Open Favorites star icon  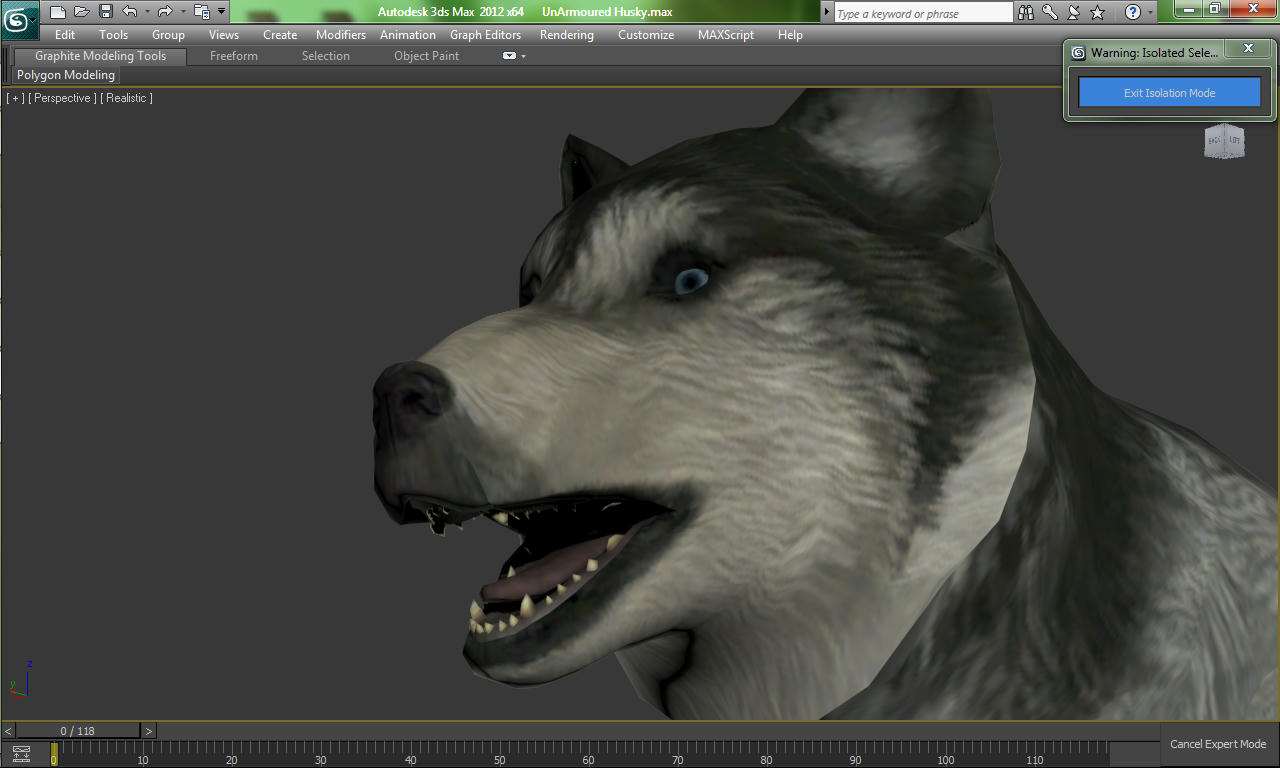pyautogui.click(x=1097, y=12)
